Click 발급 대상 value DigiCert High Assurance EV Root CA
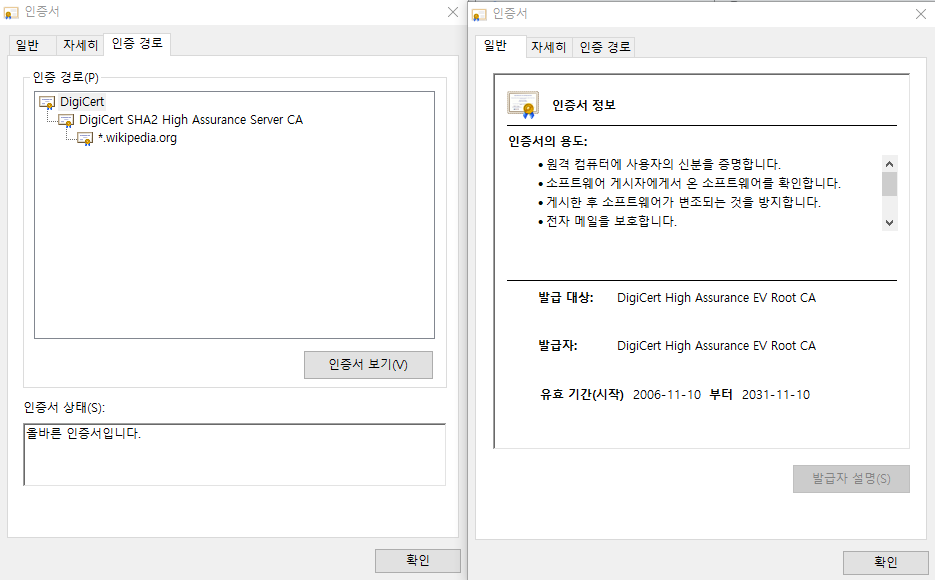The image size is (935, 580). (716, 297)
